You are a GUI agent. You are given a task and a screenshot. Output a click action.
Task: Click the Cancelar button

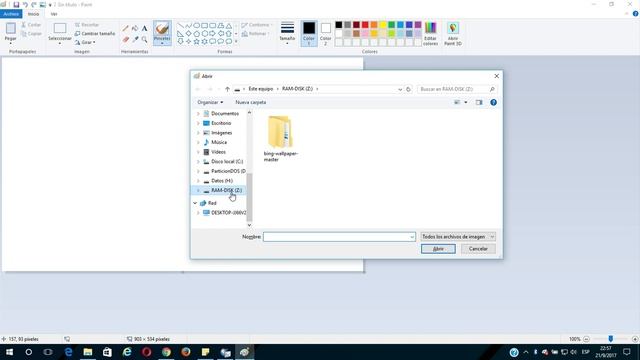[478, 249]
